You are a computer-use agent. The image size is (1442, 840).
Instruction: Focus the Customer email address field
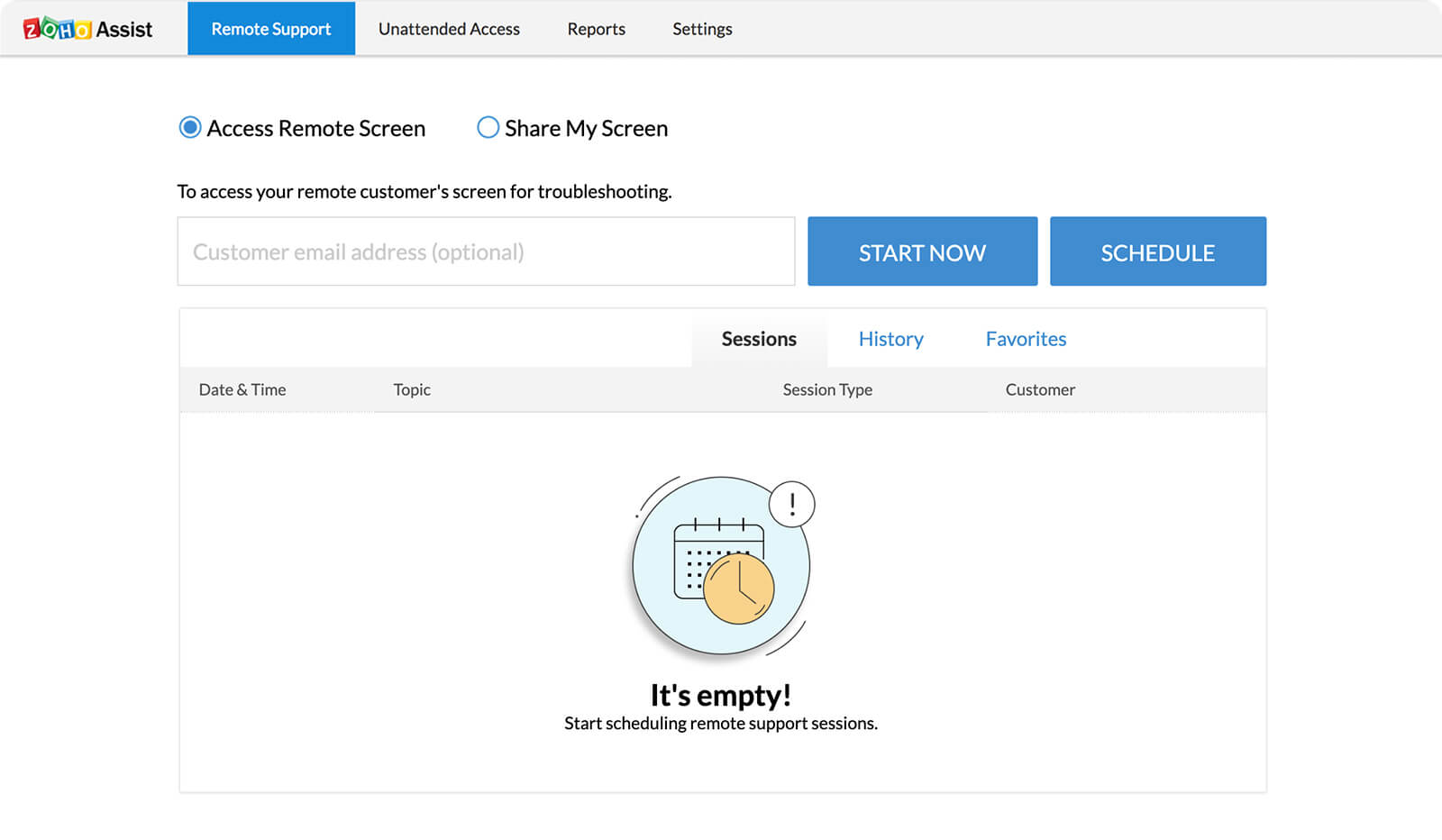click(x=486, y=251)
